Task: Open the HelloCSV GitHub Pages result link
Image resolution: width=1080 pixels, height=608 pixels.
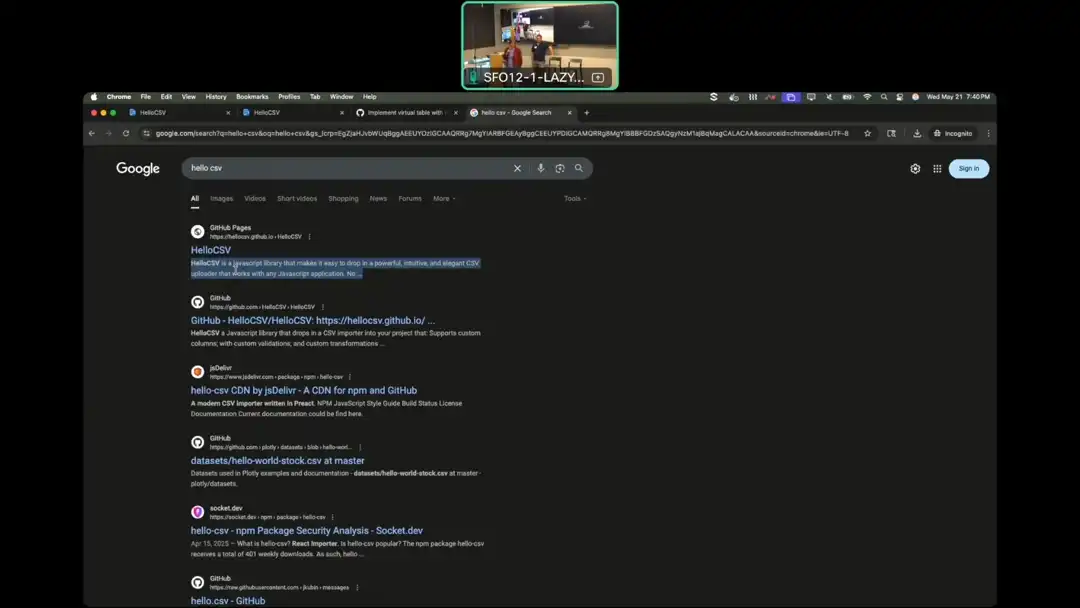Action: [211, 251]
